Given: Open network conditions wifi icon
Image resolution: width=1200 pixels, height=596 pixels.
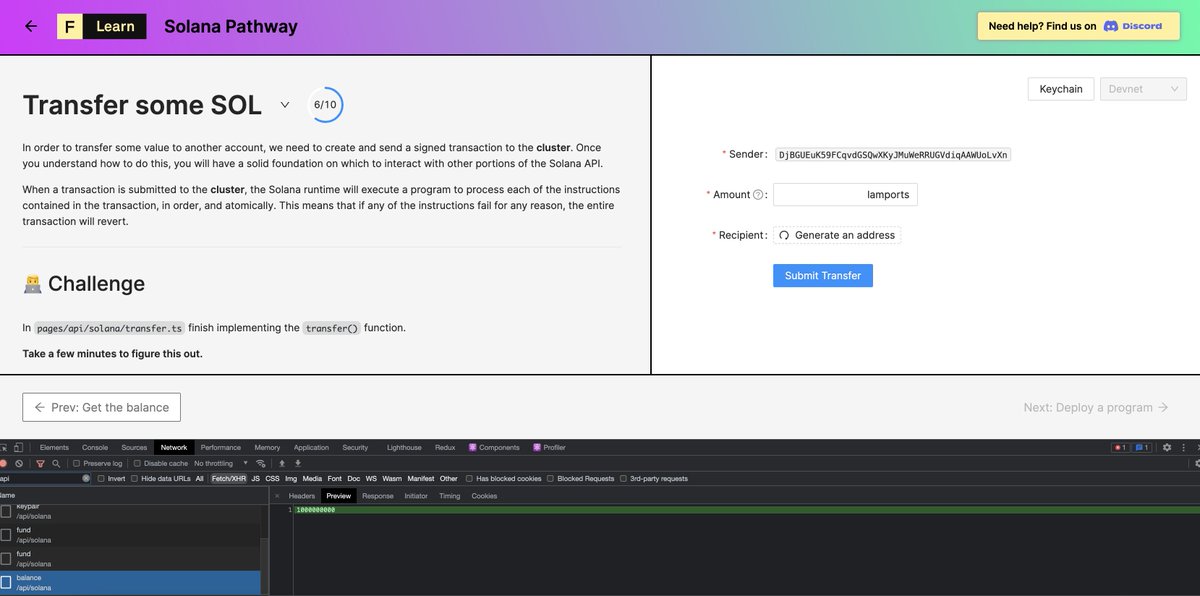Looking at the screenshot, I should coord(260,464).
